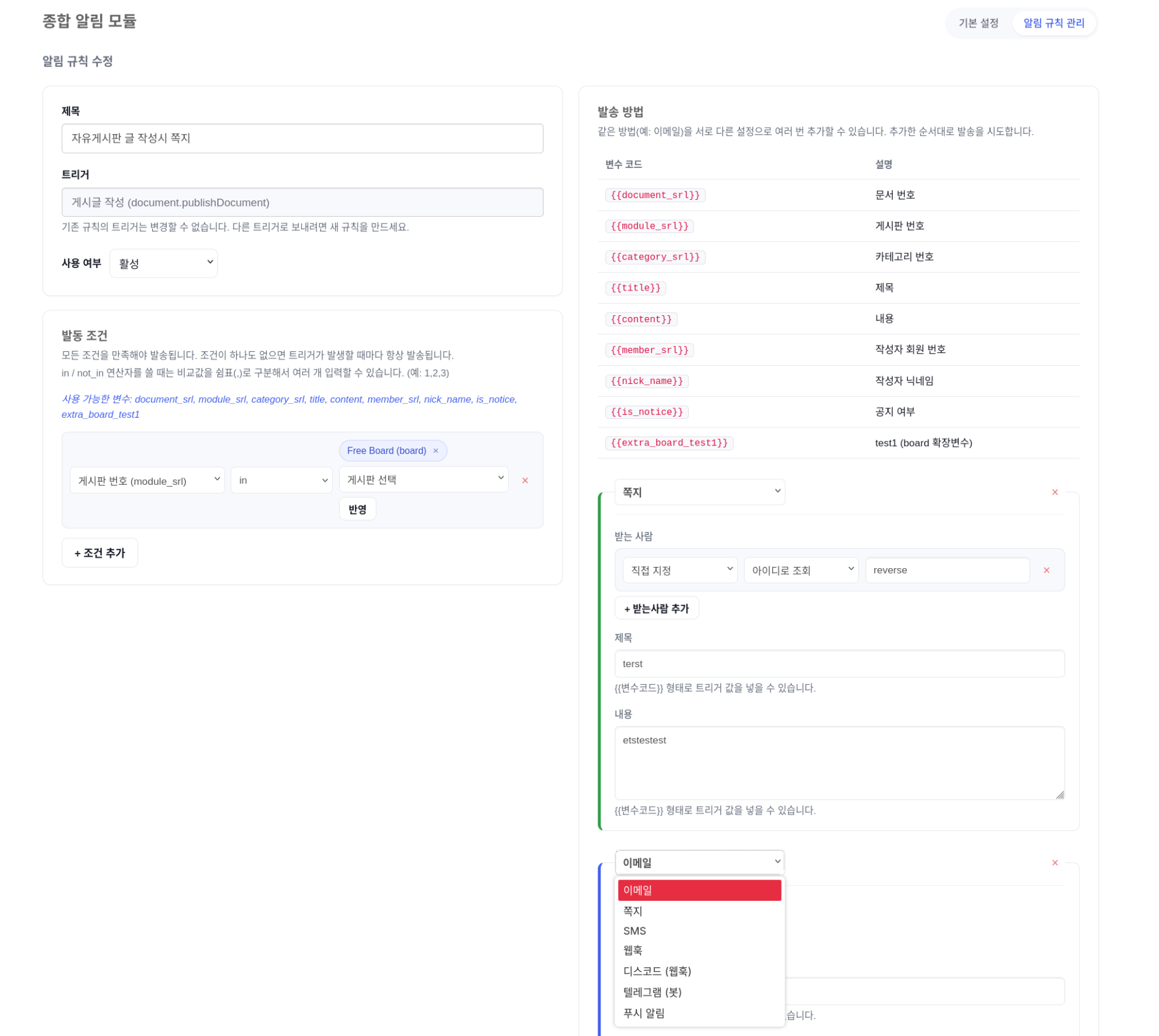Screen dimensions: 1159x1036
Task: Click the {{member_srl}} variable code
Action: click(x=649, y=350)
